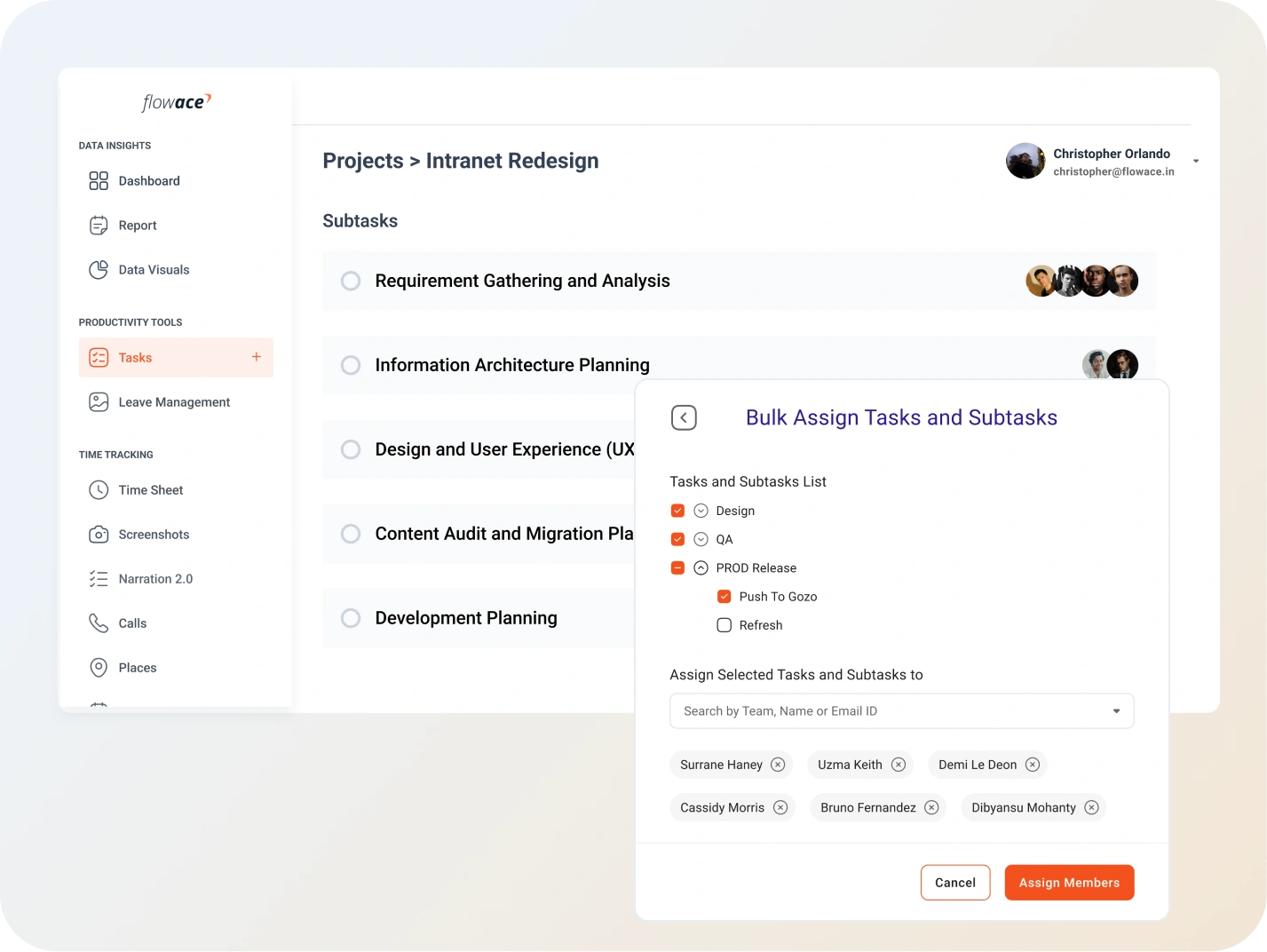Viewport: 1267px width, 952px height.
Task: Click the Cancel button
Action: [955, 883]
